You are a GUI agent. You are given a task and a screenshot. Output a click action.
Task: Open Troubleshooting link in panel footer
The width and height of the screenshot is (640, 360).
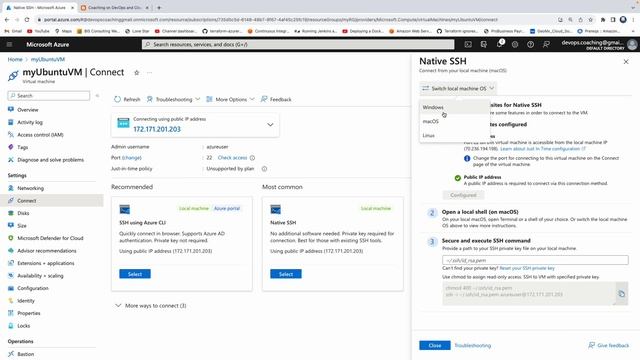tap(473, 346)
